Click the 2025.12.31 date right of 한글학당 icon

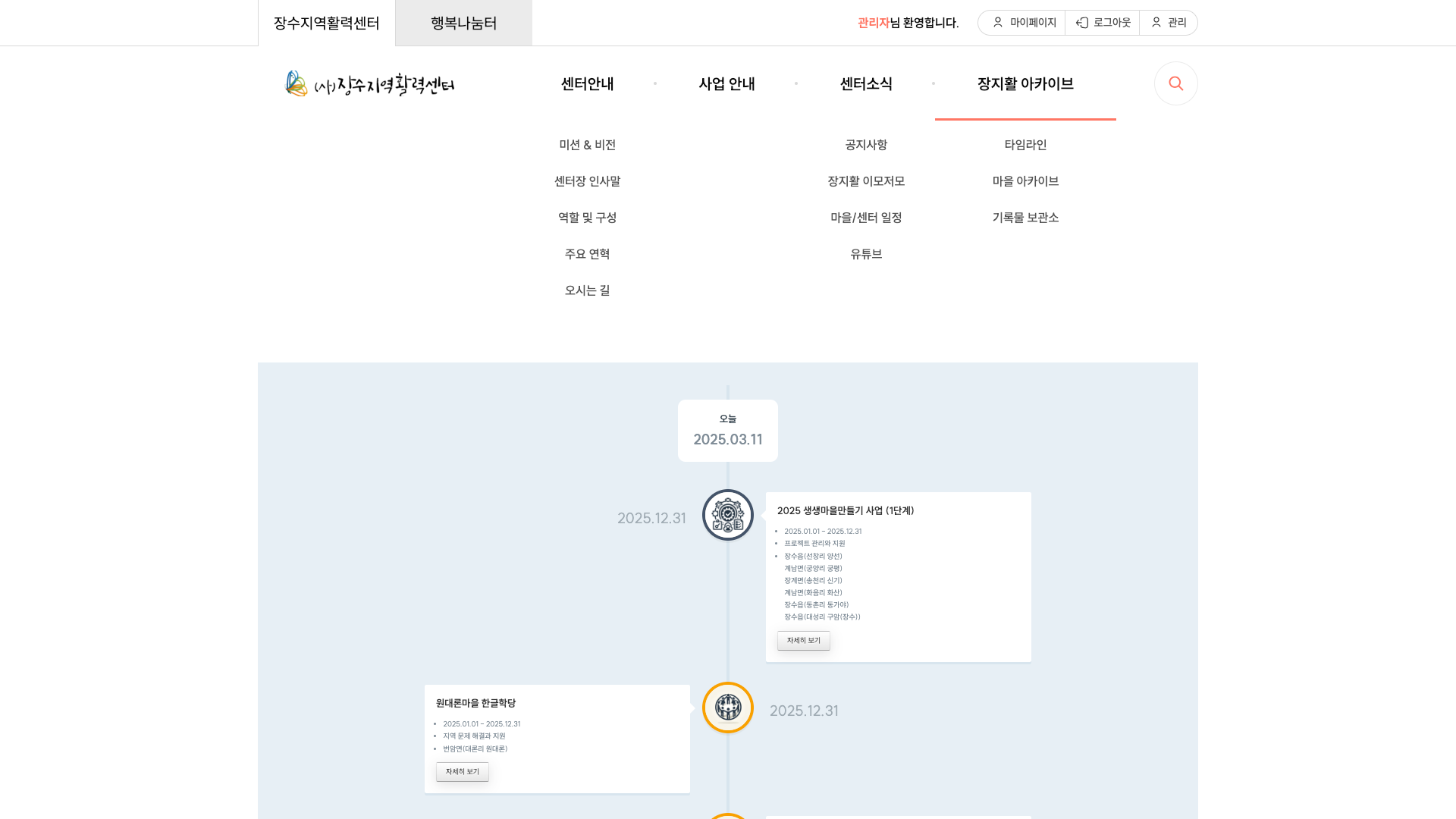[804, 711]
